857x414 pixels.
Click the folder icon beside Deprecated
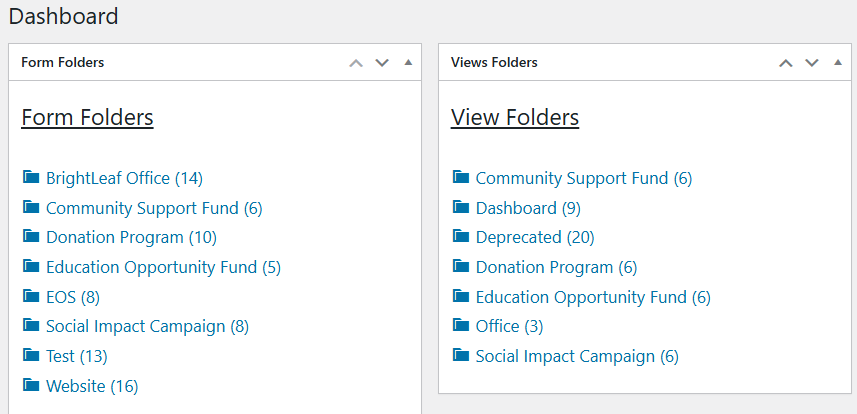[460, 237]
